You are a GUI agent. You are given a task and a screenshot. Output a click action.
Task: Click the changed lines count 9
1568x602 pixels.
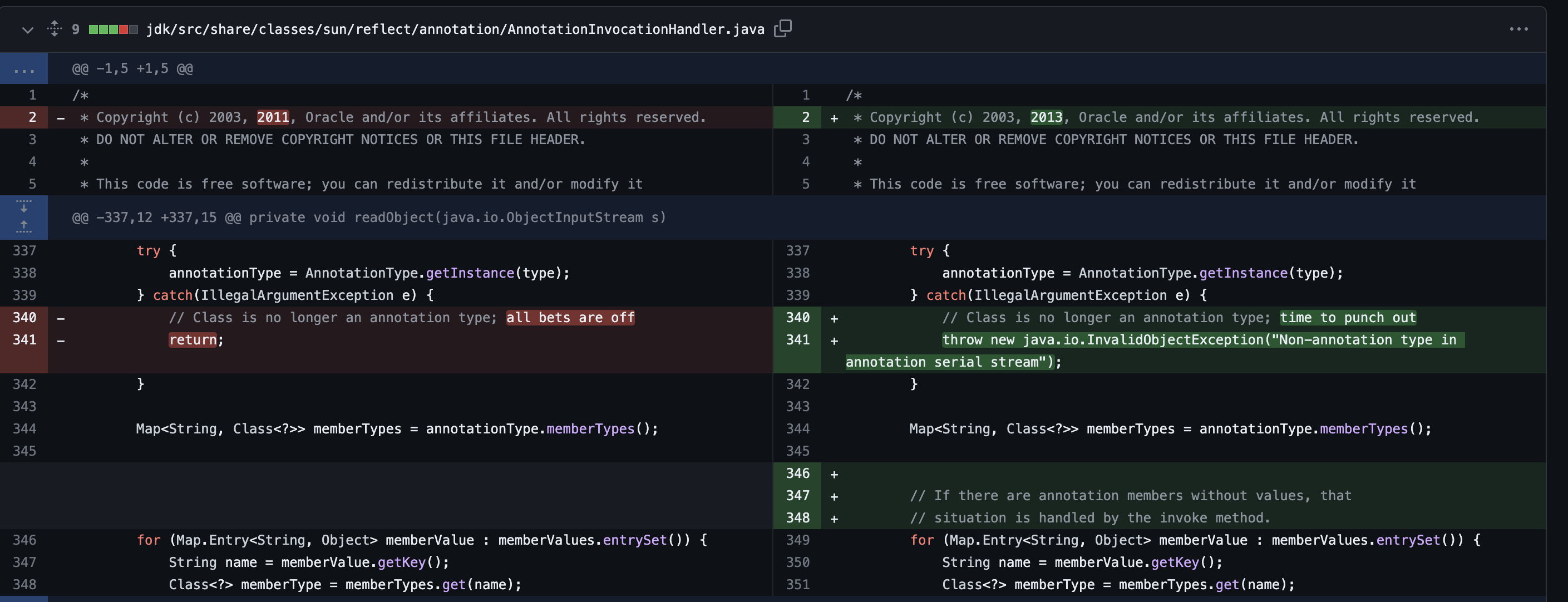coord(76,29)
